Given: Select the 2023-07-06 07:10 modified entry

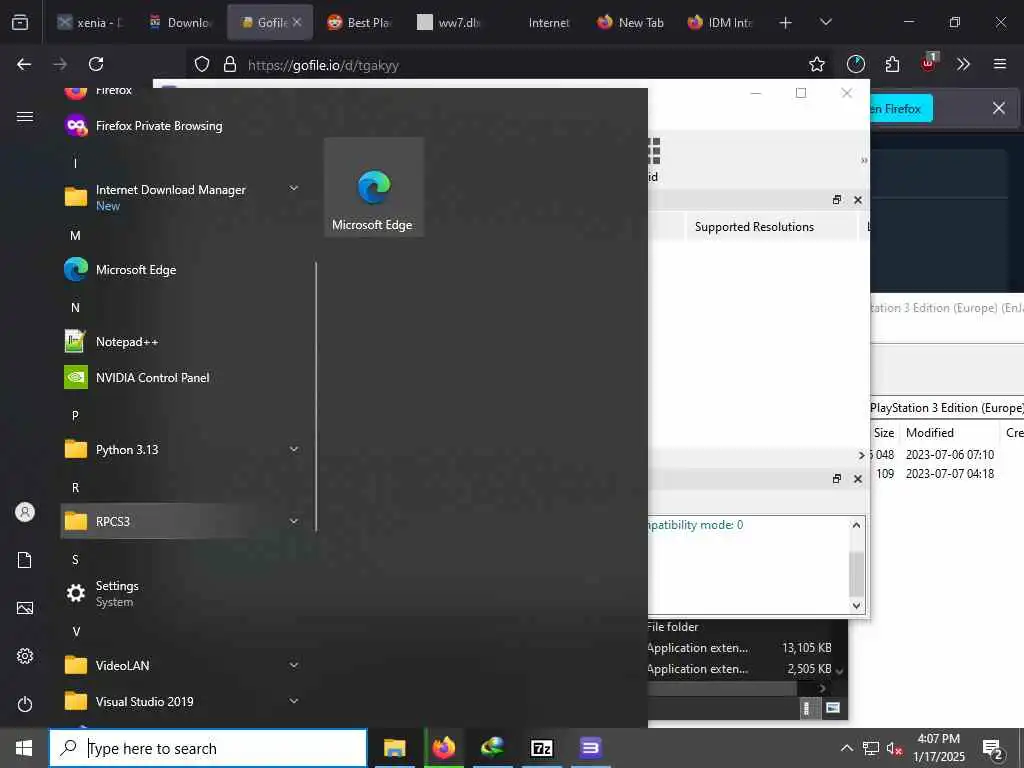Looking at the screenshot, I should (x=950, y=455).
